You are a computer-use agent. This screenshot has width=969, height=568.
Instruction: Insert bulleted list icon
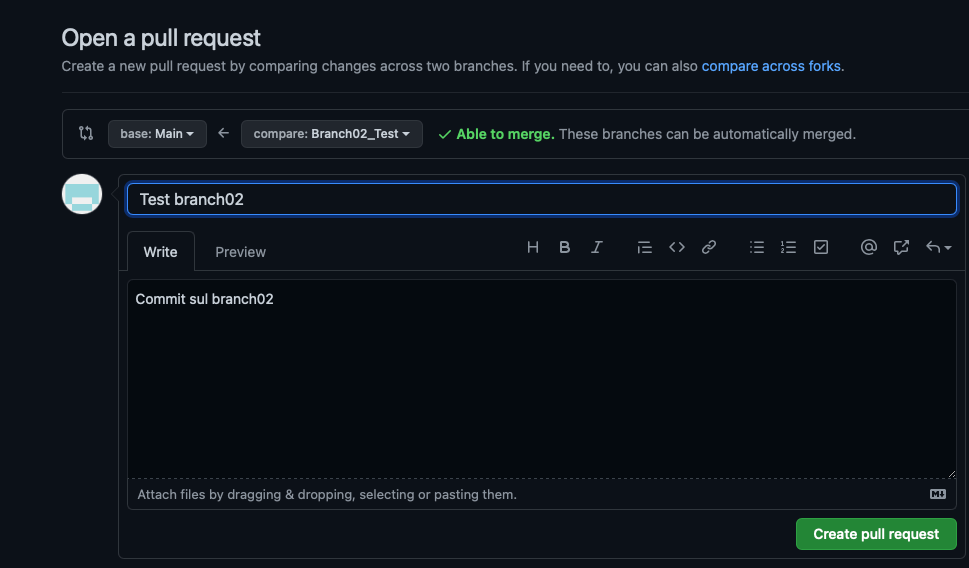(756, 247)
